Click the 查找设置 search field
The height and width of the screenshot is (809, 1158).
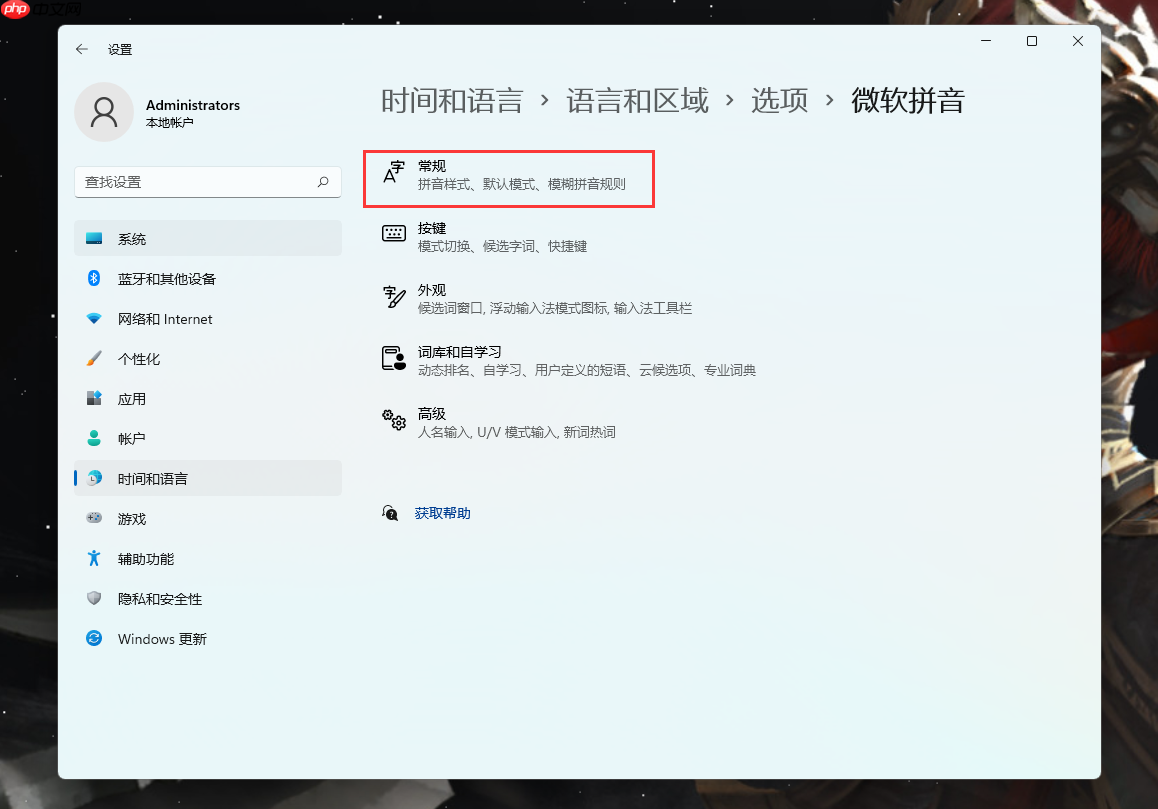coord(208,182)
